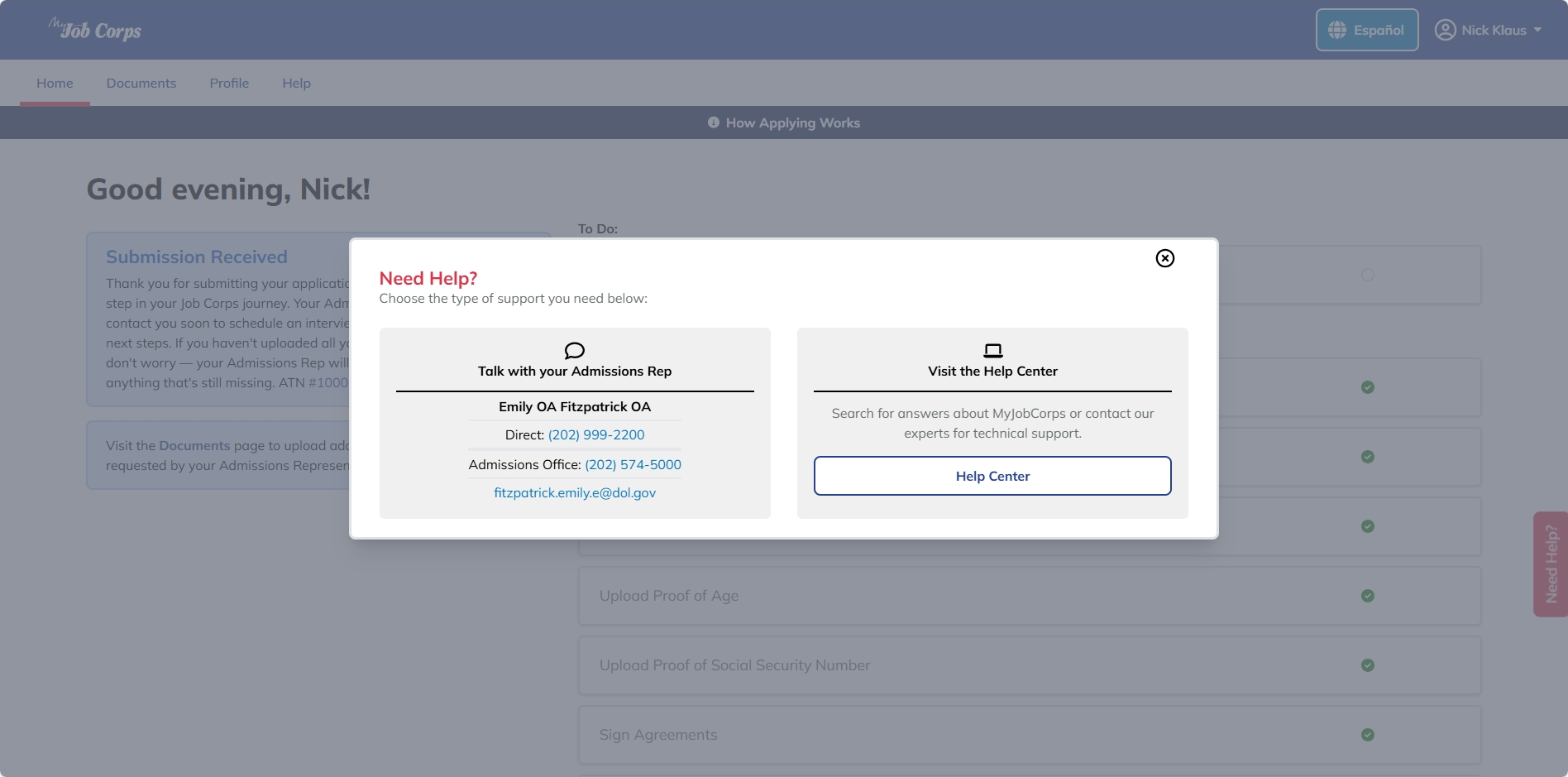
Task: Click the user avatar icon
Action: click(x=1445, y=30)
